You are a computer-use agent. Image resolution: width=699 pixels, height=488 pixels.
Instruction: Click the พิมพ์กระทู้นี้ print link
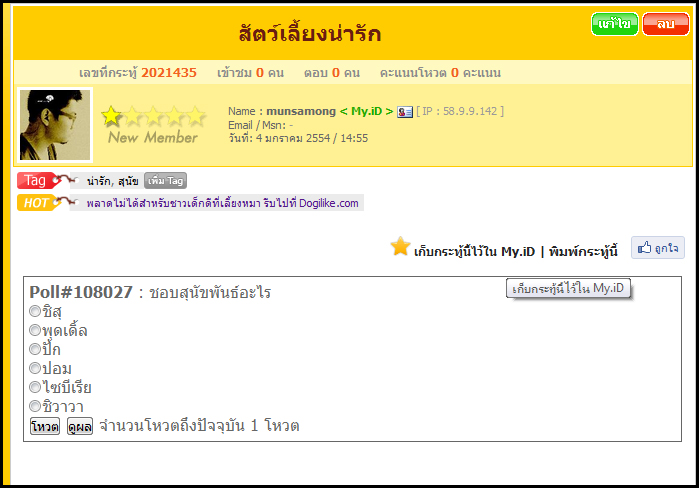(x=582, y=252)
